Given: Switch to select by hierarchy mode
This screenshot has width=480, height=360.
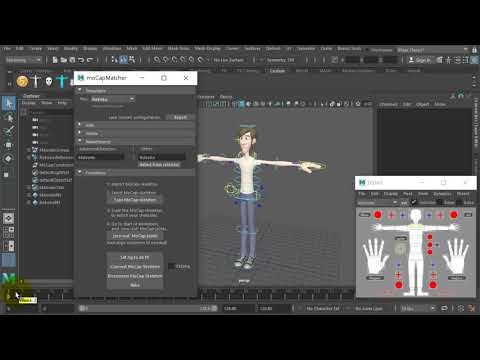Looking at the screenshot, I should tap(114, 60).
